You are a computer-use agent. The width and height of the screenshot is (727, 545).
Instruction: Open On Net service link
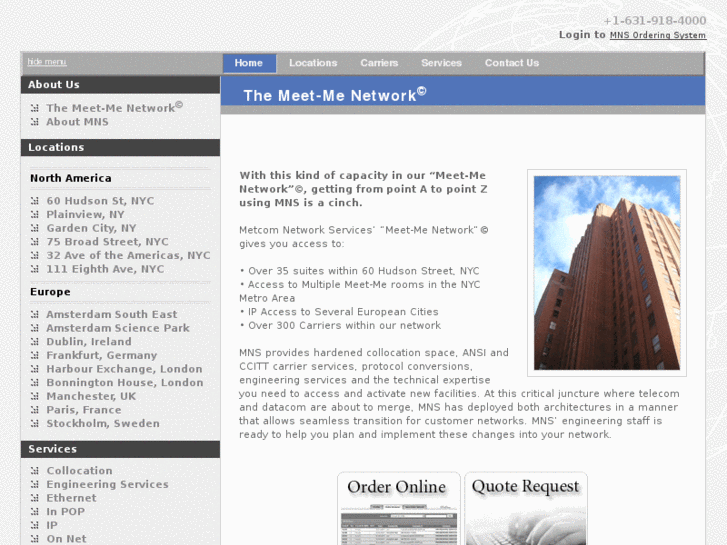[x=66, y=539]
